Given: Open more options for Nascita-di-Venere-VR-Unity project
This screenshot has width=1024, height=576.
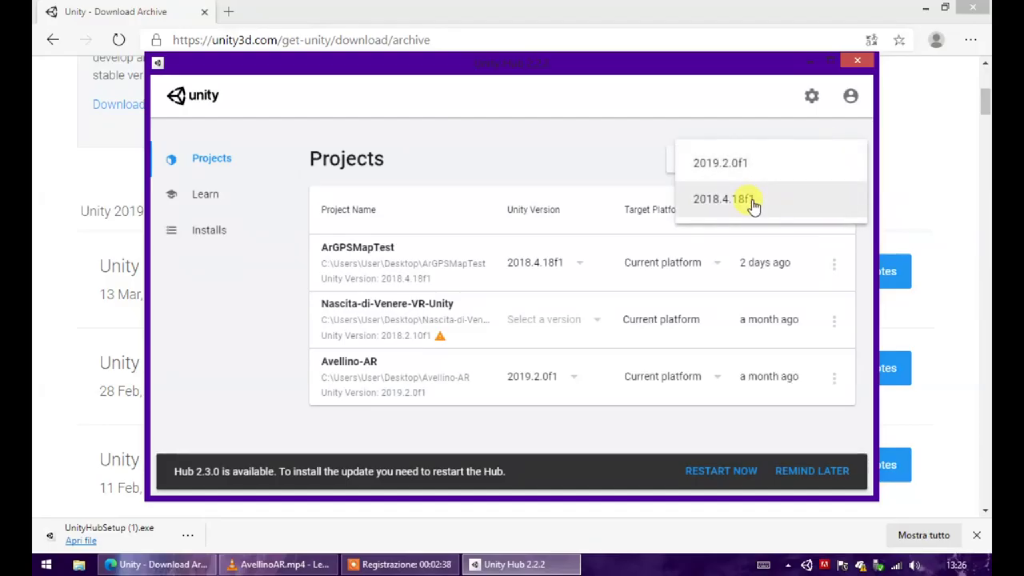Looking at the screenshot, I should point(834,321).
